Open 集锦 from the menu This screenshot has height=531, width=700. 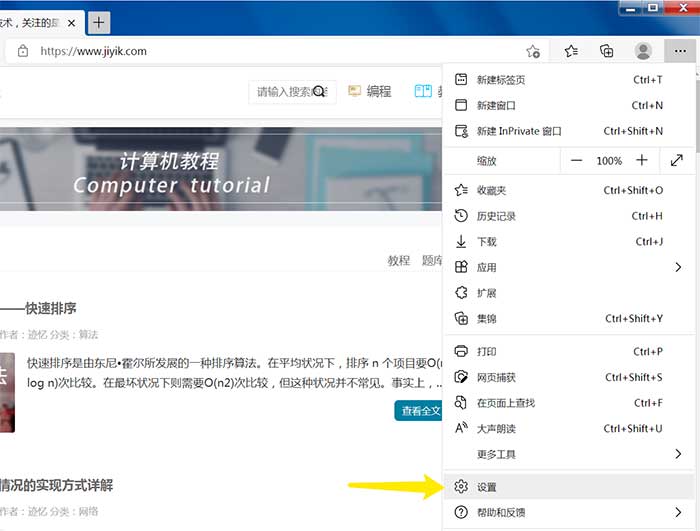[x=569, y=318]
